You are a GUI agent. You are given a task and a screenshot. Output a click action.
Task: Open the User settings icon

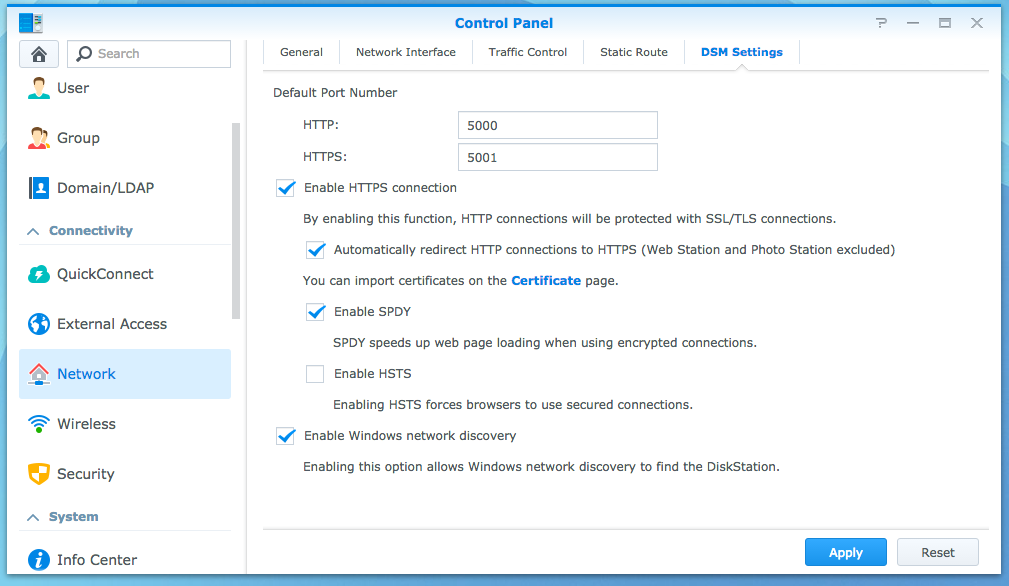(39, 88)
